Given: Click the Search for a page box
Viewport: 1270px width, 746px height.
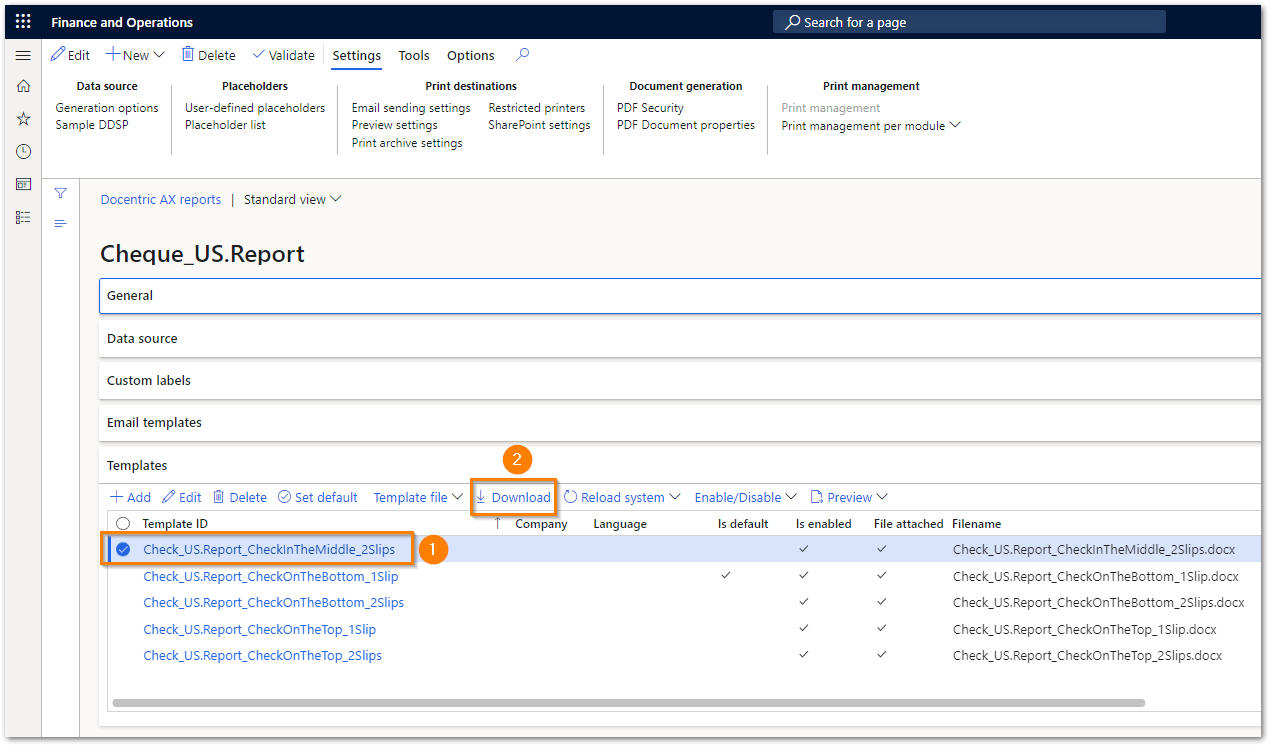Looking at the screenshot, I should click(x=969, y=22).
